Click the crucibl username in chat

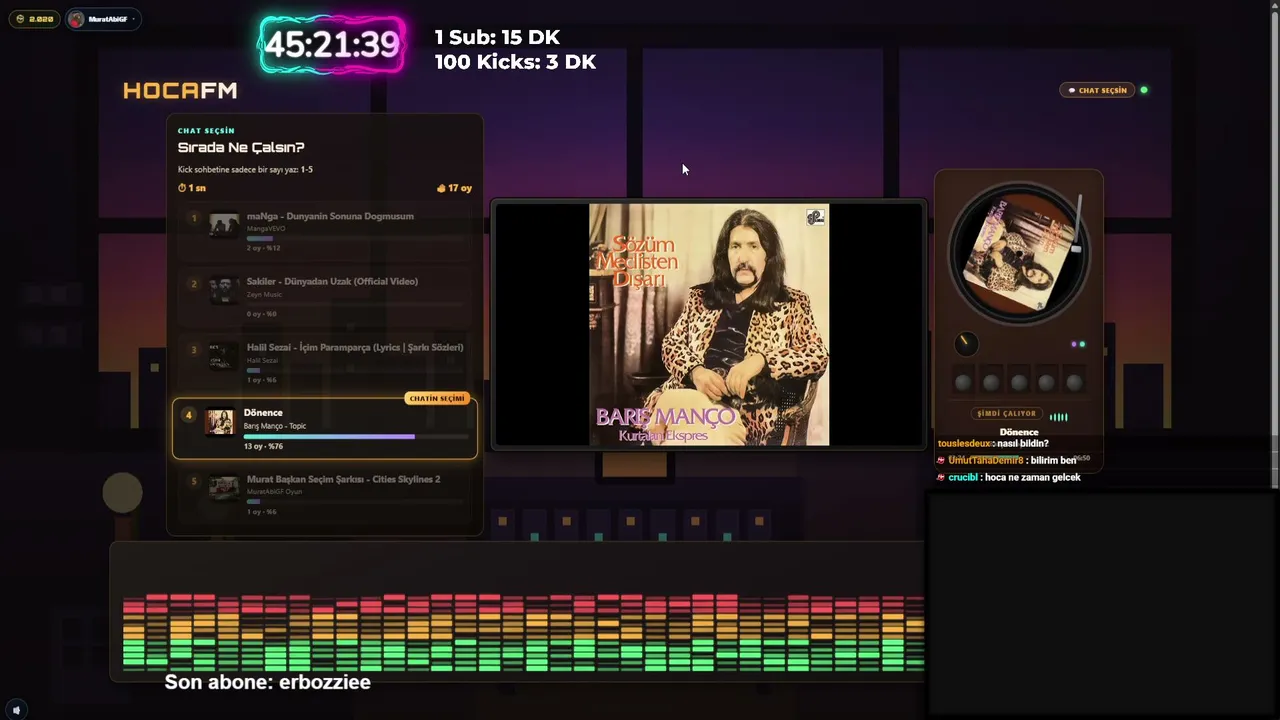[963, 478]
